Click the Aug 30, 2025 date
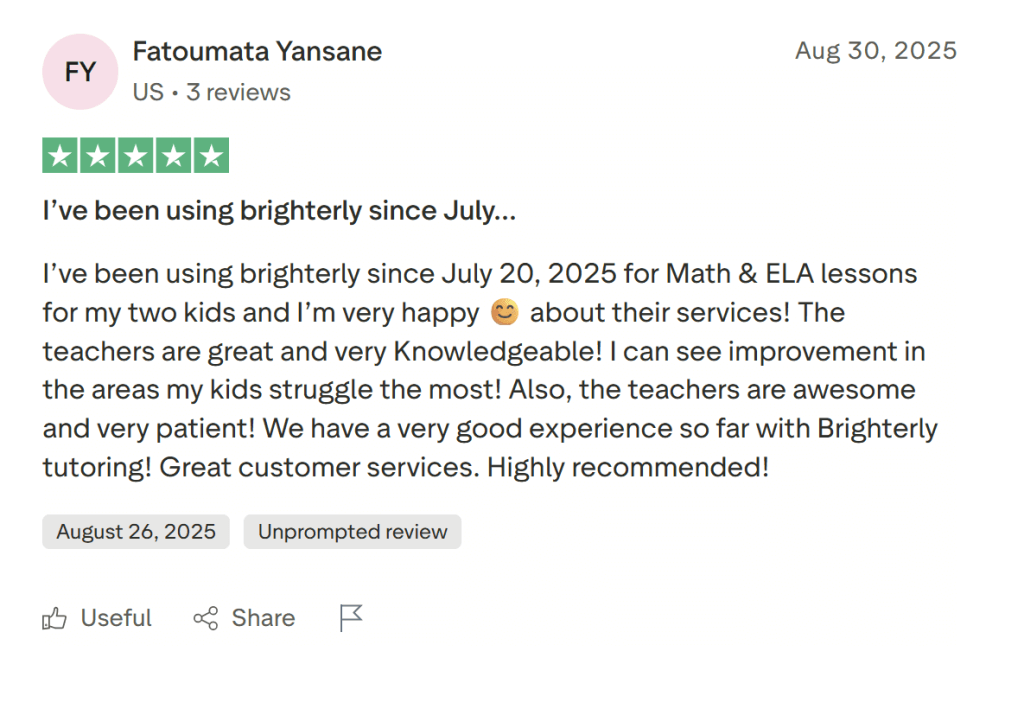Screen dimensions: 1024x709 tap(875, 50)
